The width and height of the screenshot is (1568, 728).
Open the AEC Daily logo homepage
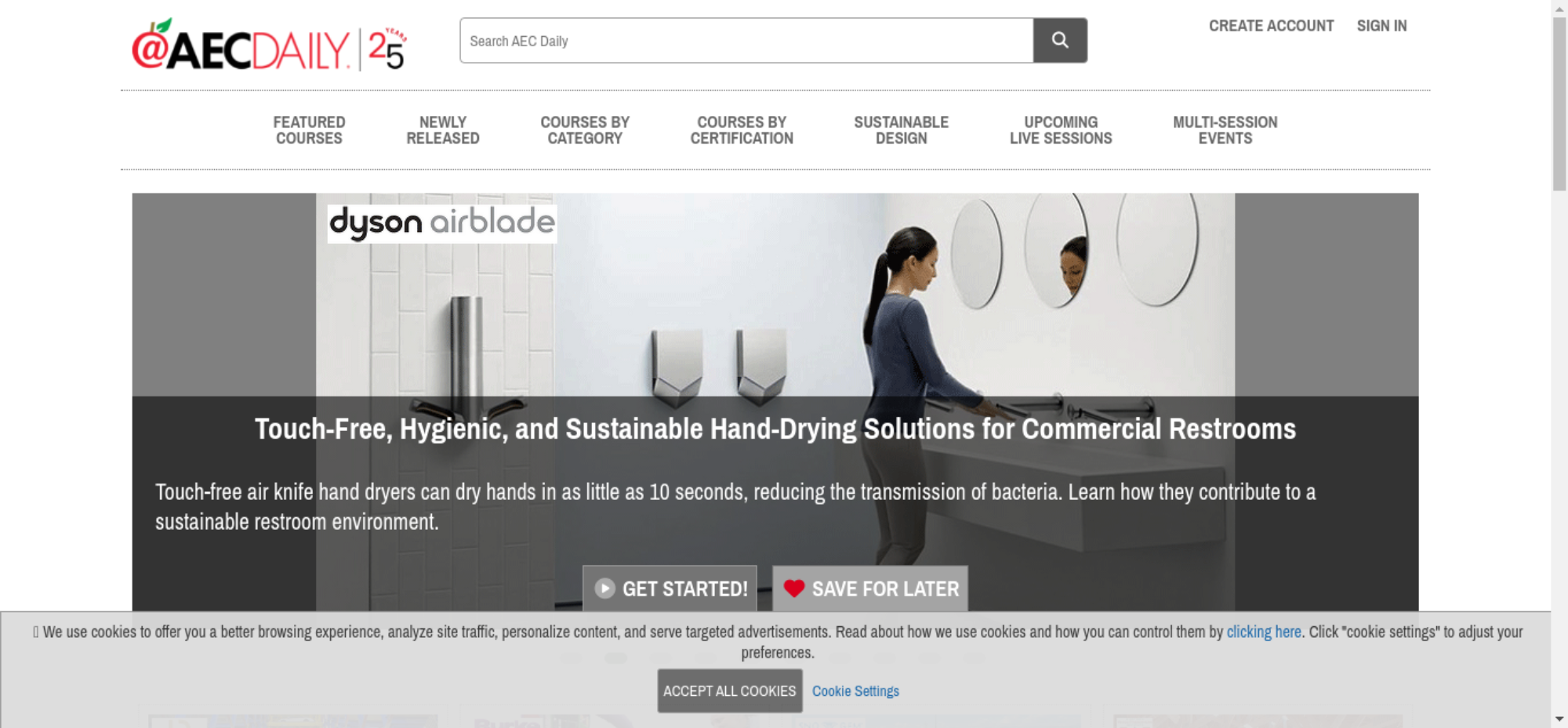pos(269,45)
